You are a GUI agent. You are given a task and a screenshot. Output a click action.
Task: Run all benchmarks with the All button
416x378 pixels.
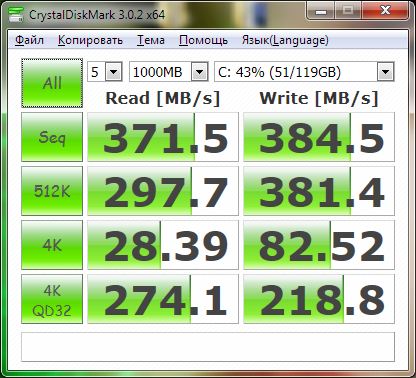click(52, 83)
